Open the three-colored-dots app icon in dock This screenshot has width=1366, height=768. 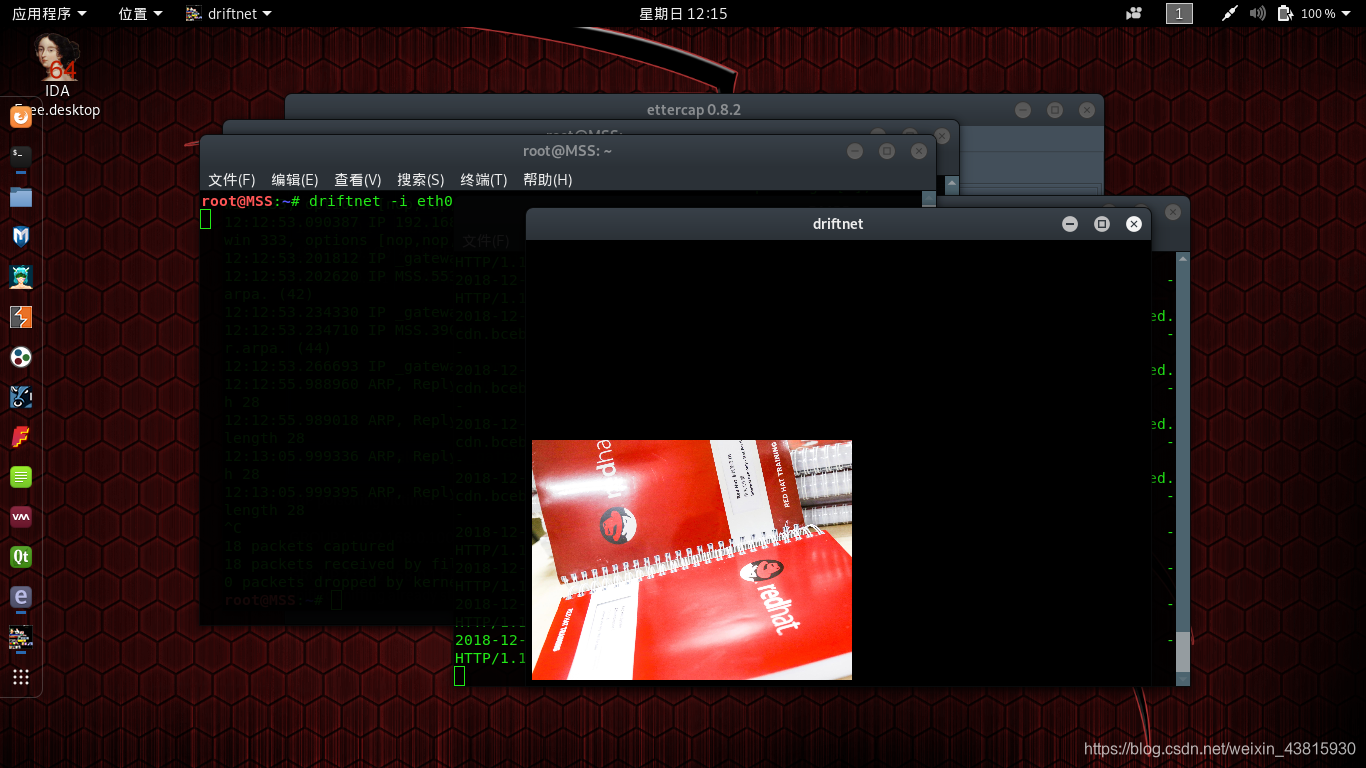point(21,357)
